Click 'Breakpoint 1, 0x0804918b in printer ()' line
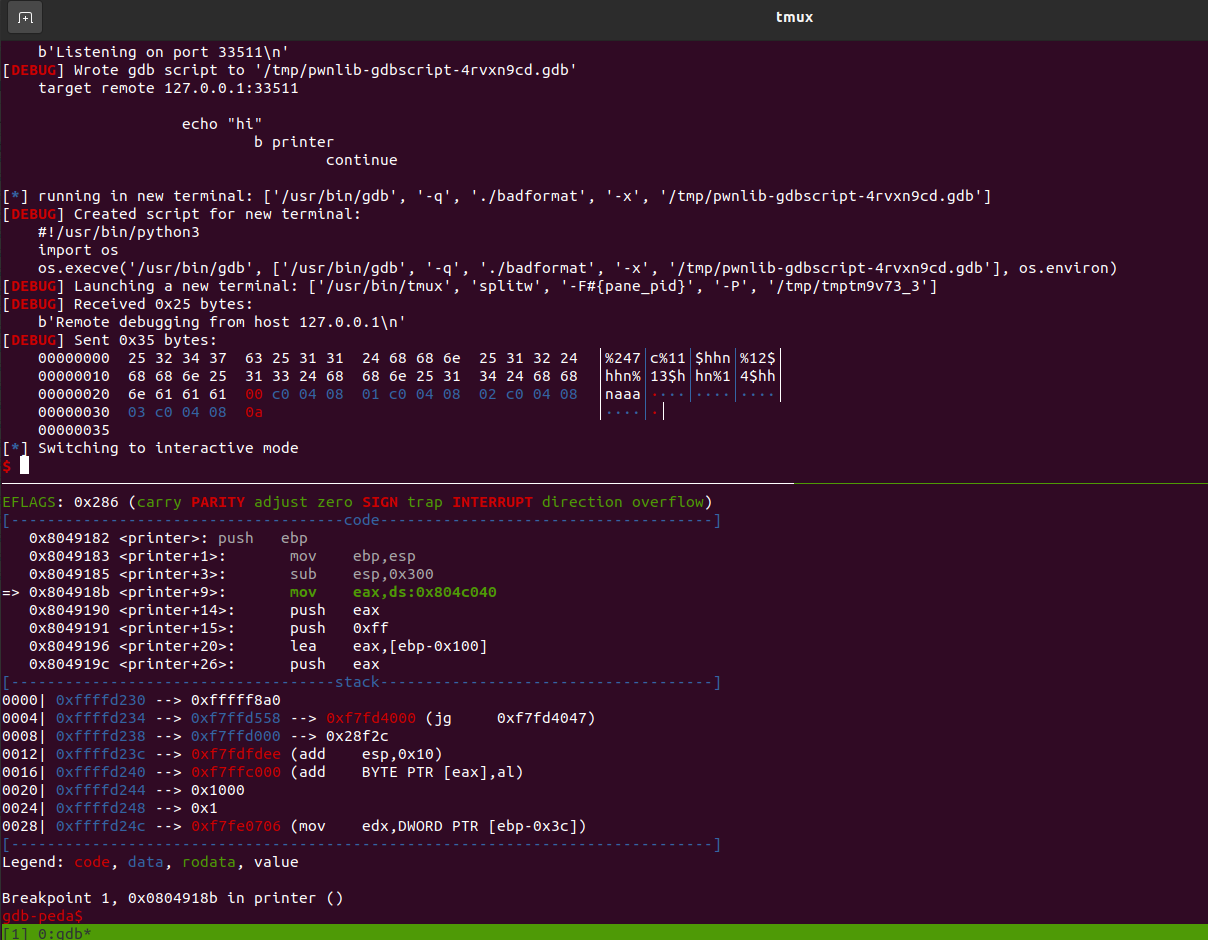Viewport: 1208px width, 940px height. click(173, 898)
